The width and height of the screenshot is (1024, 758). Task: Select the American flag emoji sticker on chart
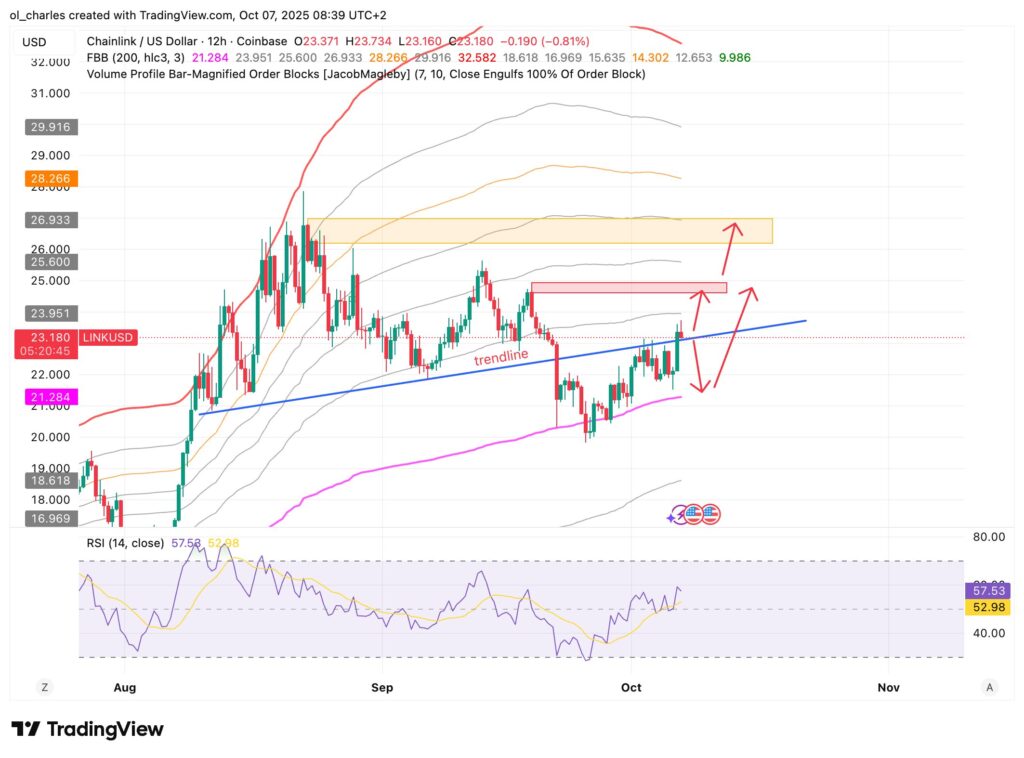coord(693,514)
